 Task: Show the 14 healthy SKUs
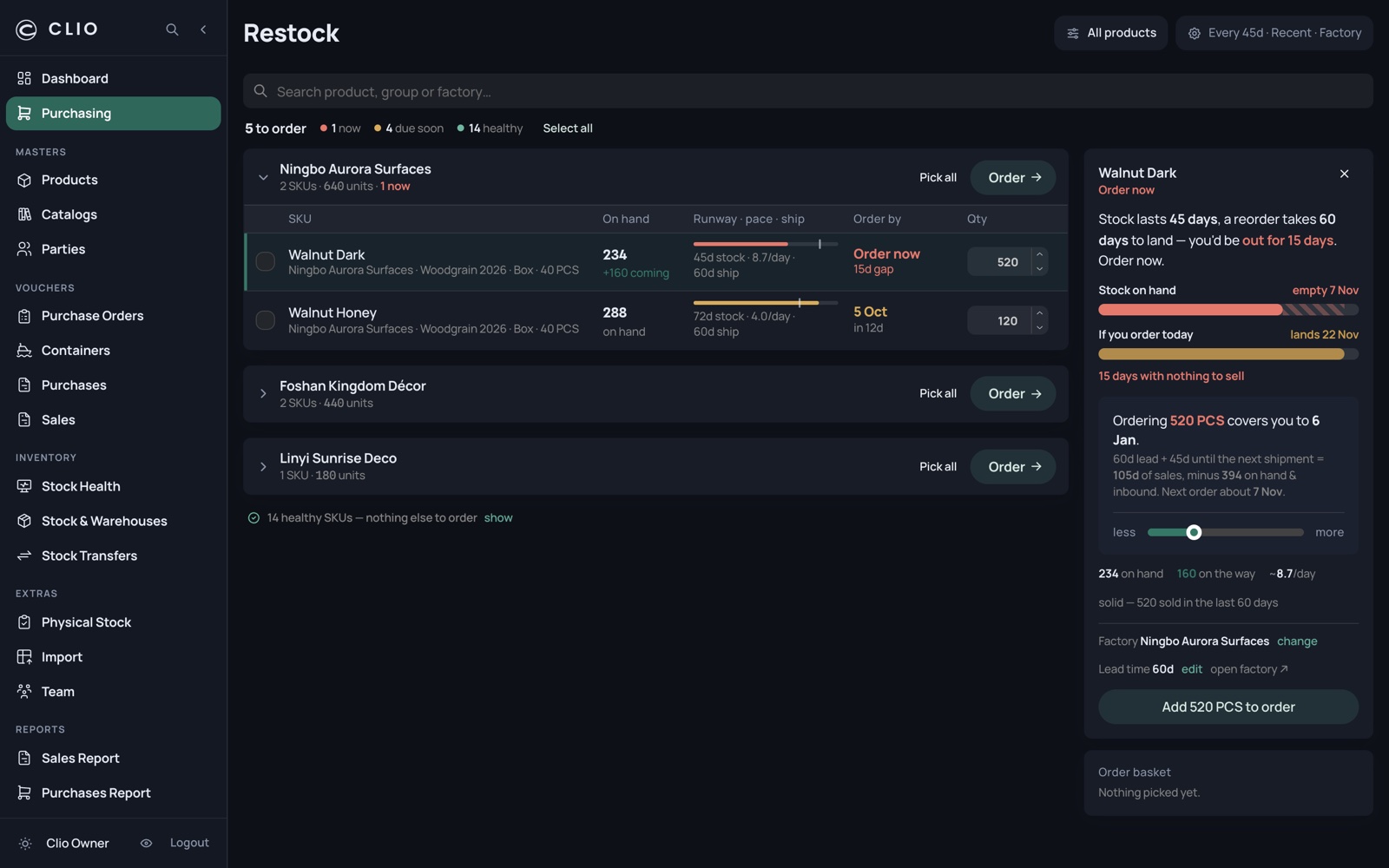pyautogui.click(x=498, y=518)
